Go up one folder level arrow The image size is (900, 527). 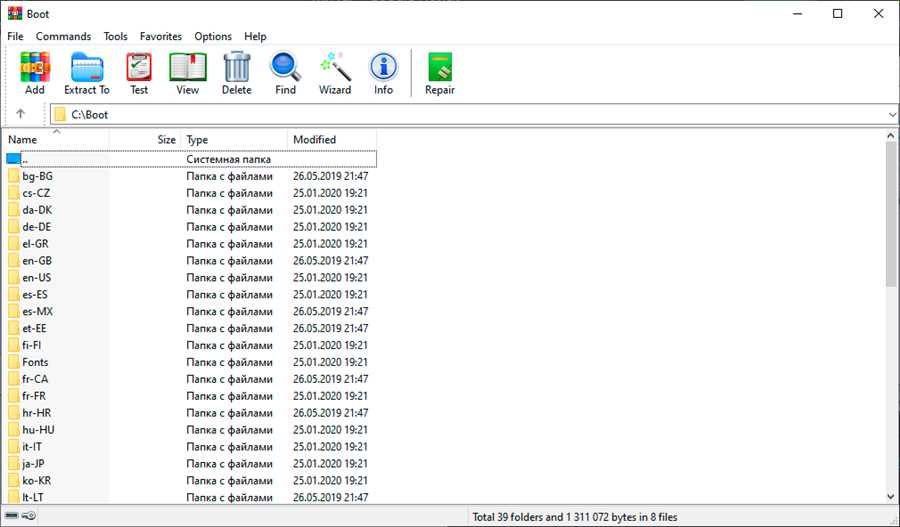tap(21, 114)
